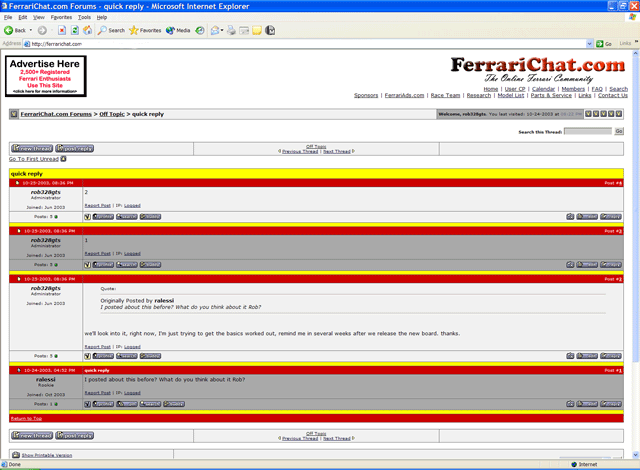Click the profile button under post #4
640x470 pixels.
coord(103,217)
